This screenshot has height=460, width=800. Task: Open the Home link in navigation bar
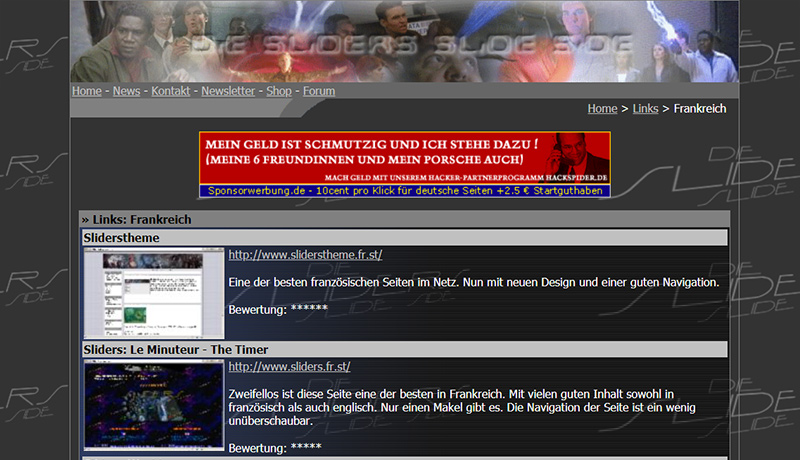tap(87, 91)
